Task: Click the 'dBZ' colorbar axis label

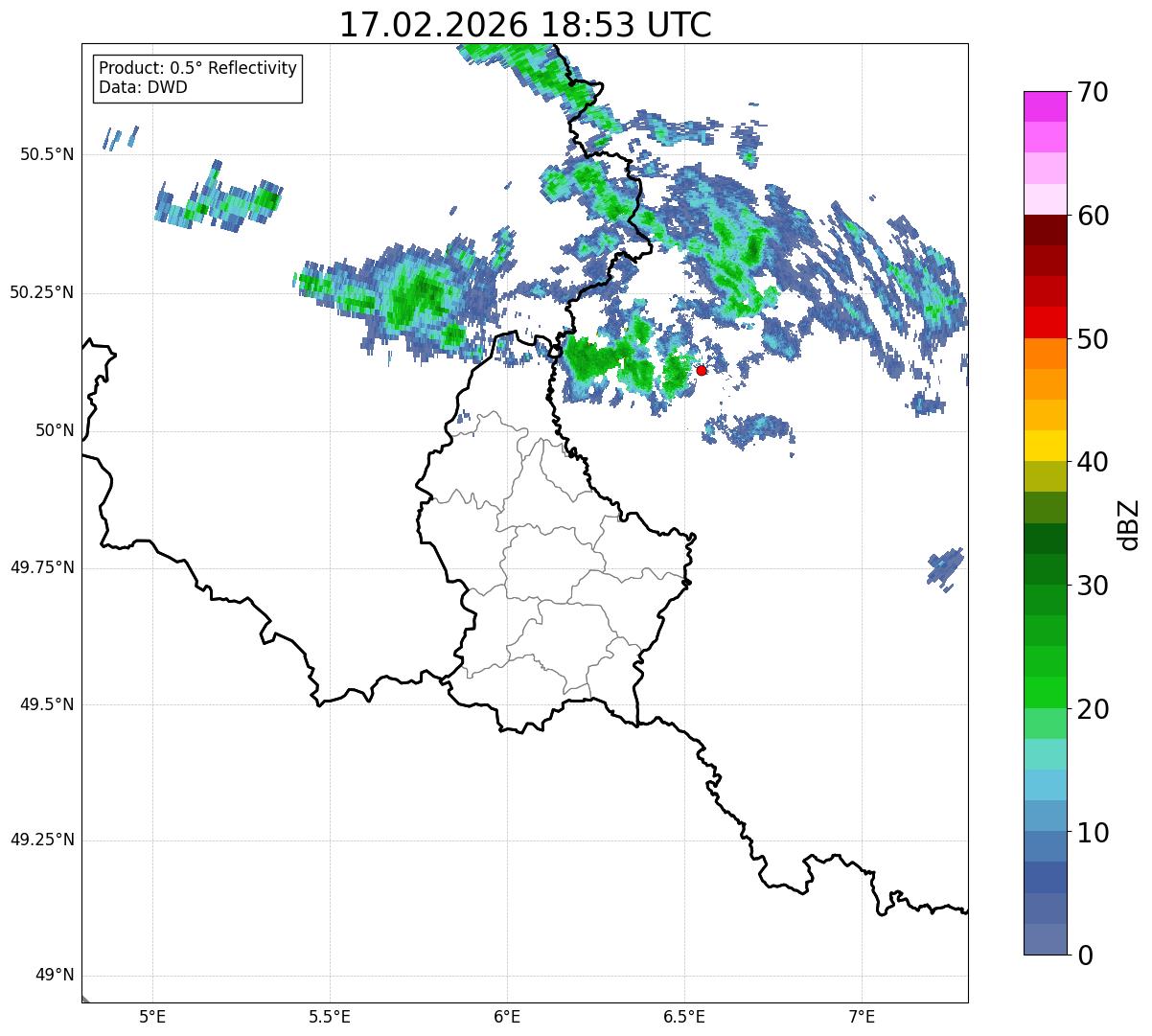Action: [x=1129, y=524]
